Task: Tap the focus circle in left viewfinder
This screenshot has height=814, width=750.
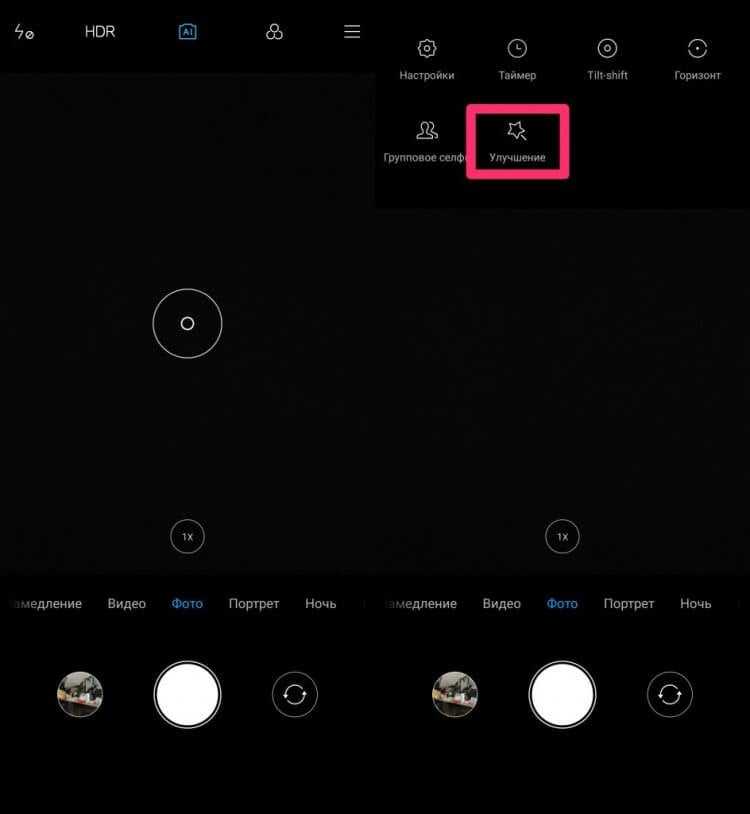Action: pos(187,323)
